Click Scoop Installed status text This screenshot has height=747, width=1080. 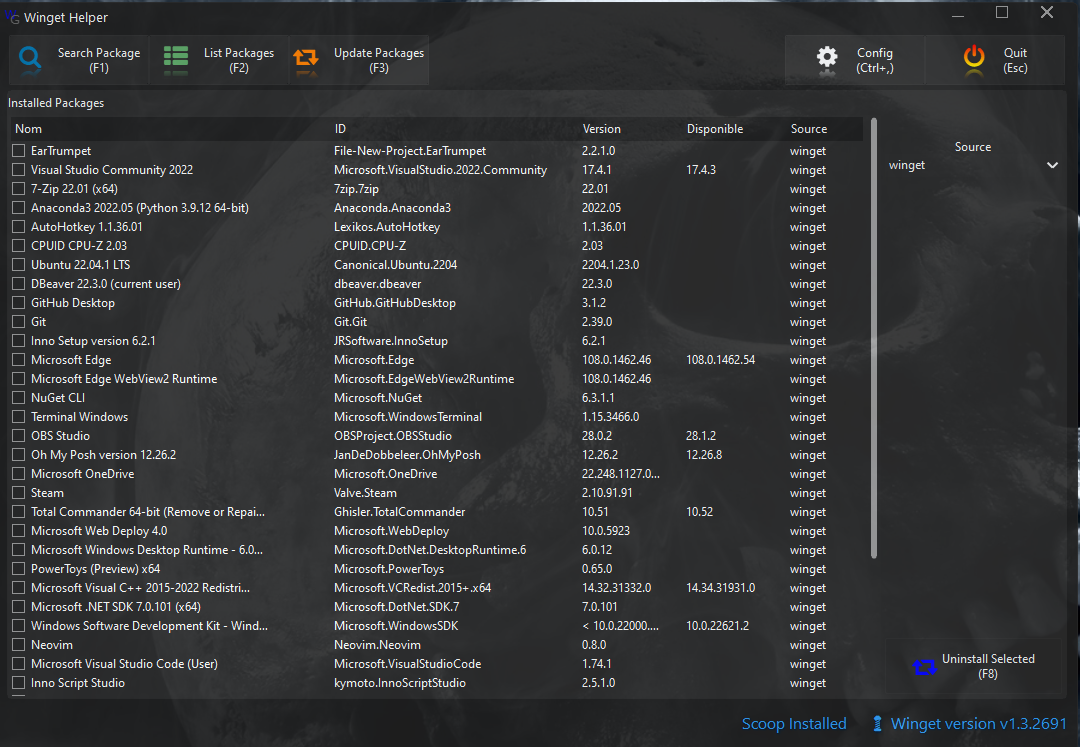click(x=793, y=724)
